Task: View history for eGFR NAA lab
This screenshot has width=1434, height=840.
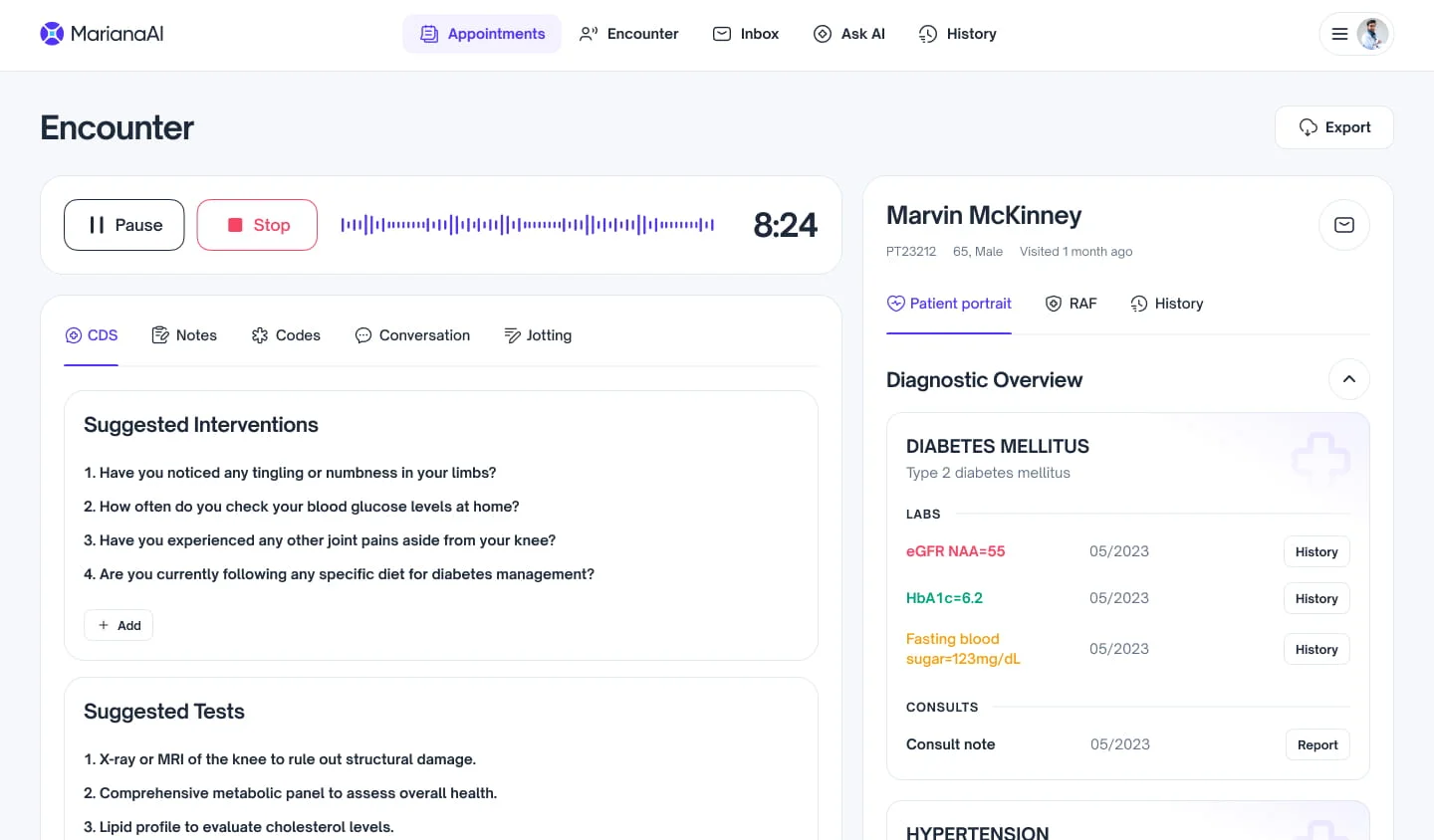Action: pos(1316,551)
